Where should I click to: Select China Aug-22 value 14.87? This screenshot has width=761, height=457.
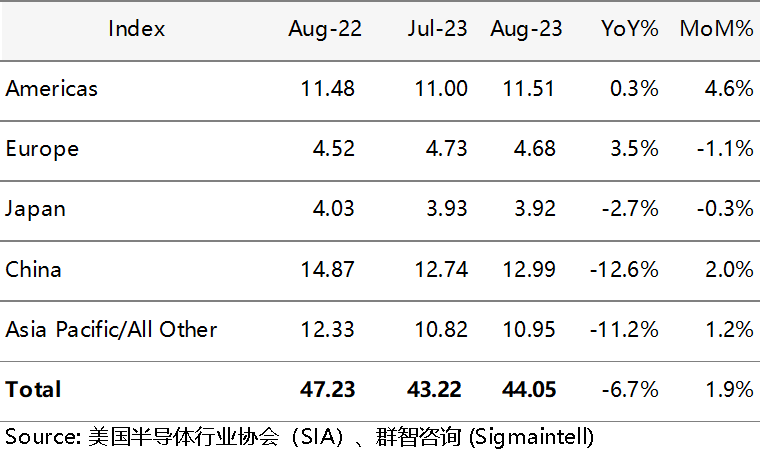coord(328,269)
